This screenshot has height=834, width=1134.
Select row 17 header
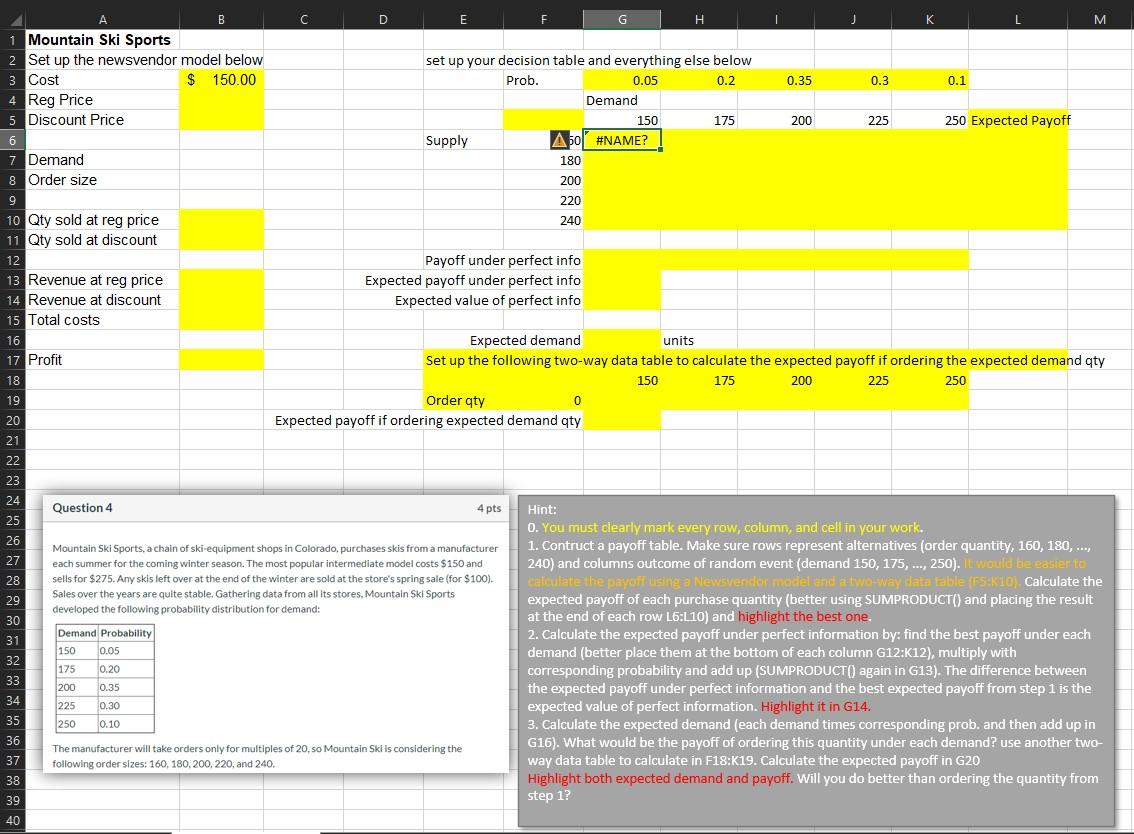(12, 360)
